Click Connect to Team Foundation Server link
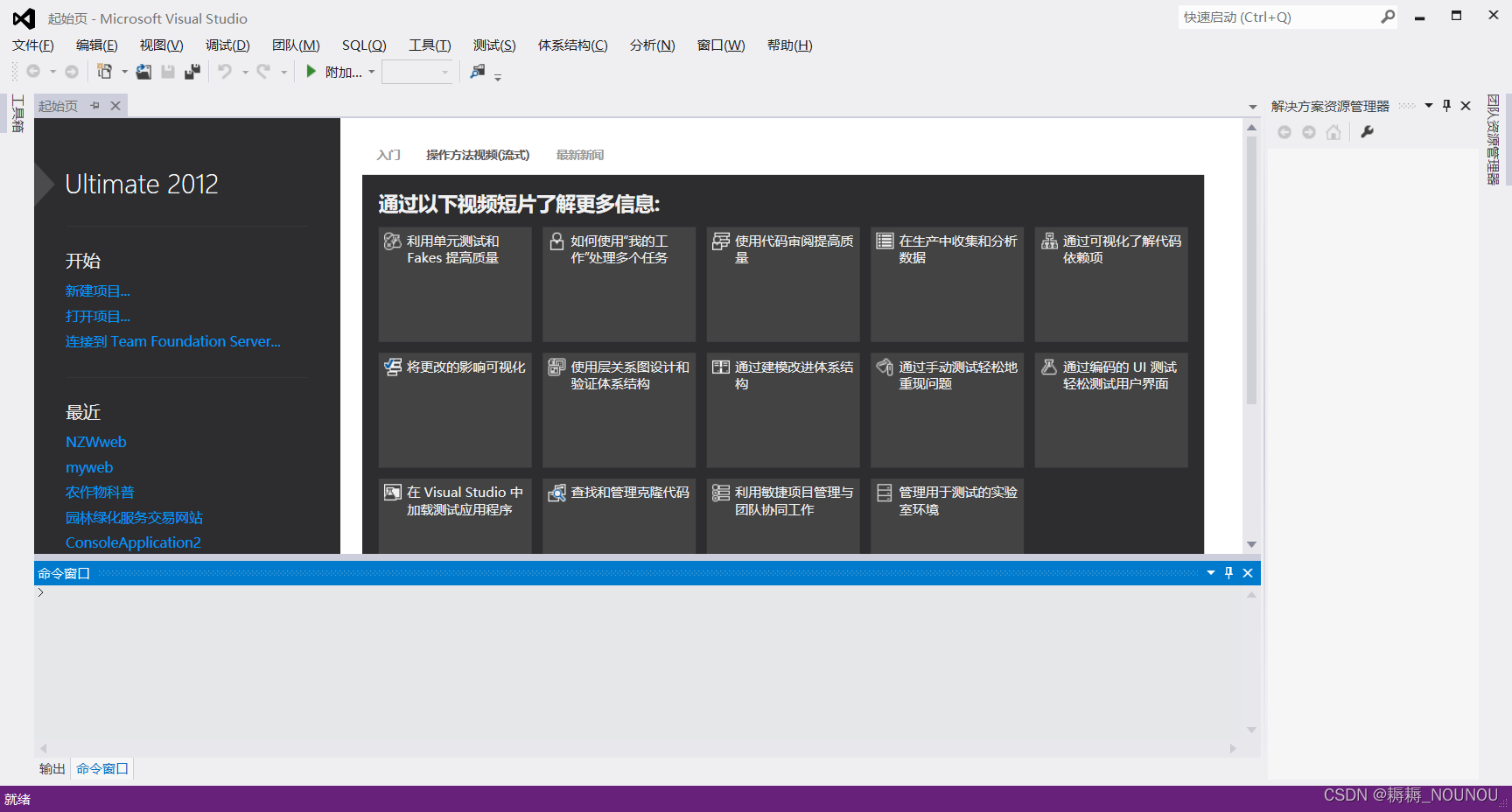1512x812 pixels. (173, 342)
